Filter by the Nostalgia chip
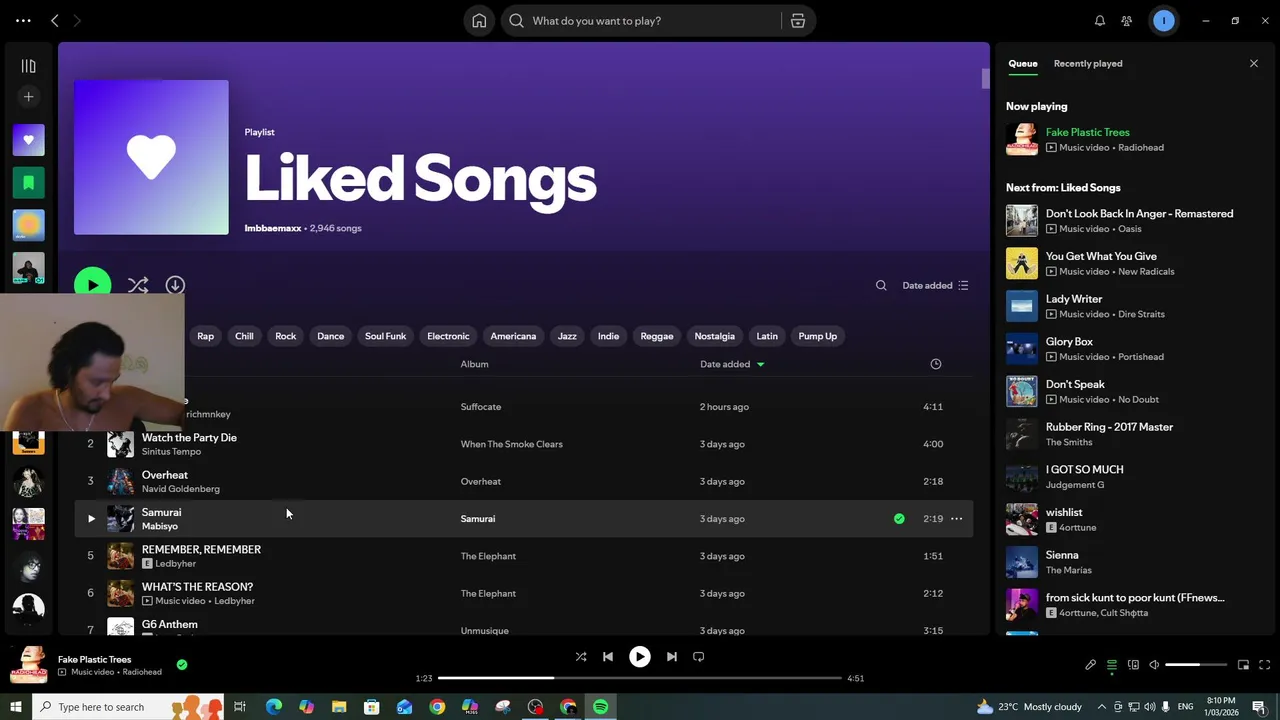 click(x=714, y=336)
